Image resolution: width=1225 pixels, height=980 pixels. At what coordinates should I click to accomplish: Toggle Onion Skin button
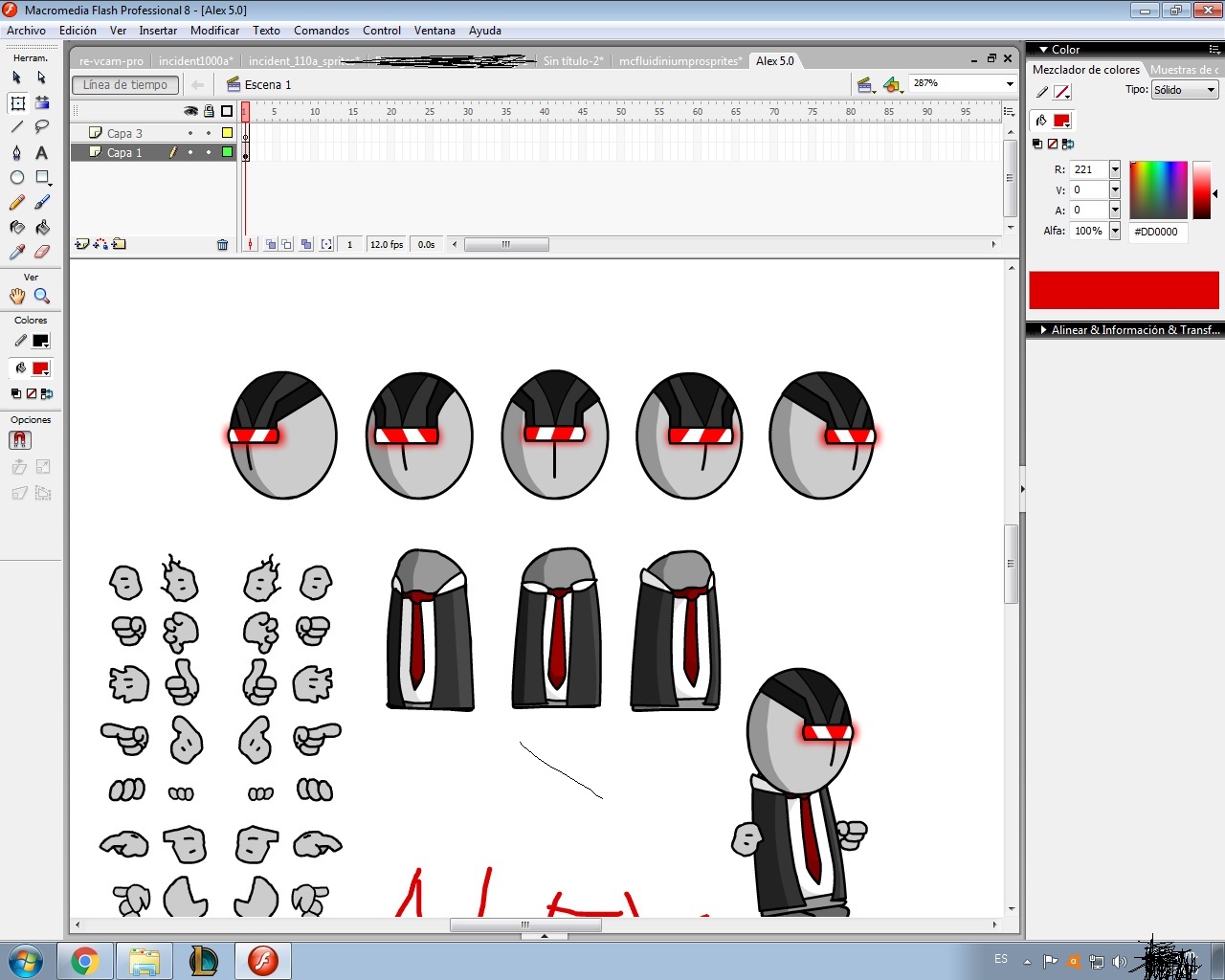pyautogui.click(x=271, y=245)
